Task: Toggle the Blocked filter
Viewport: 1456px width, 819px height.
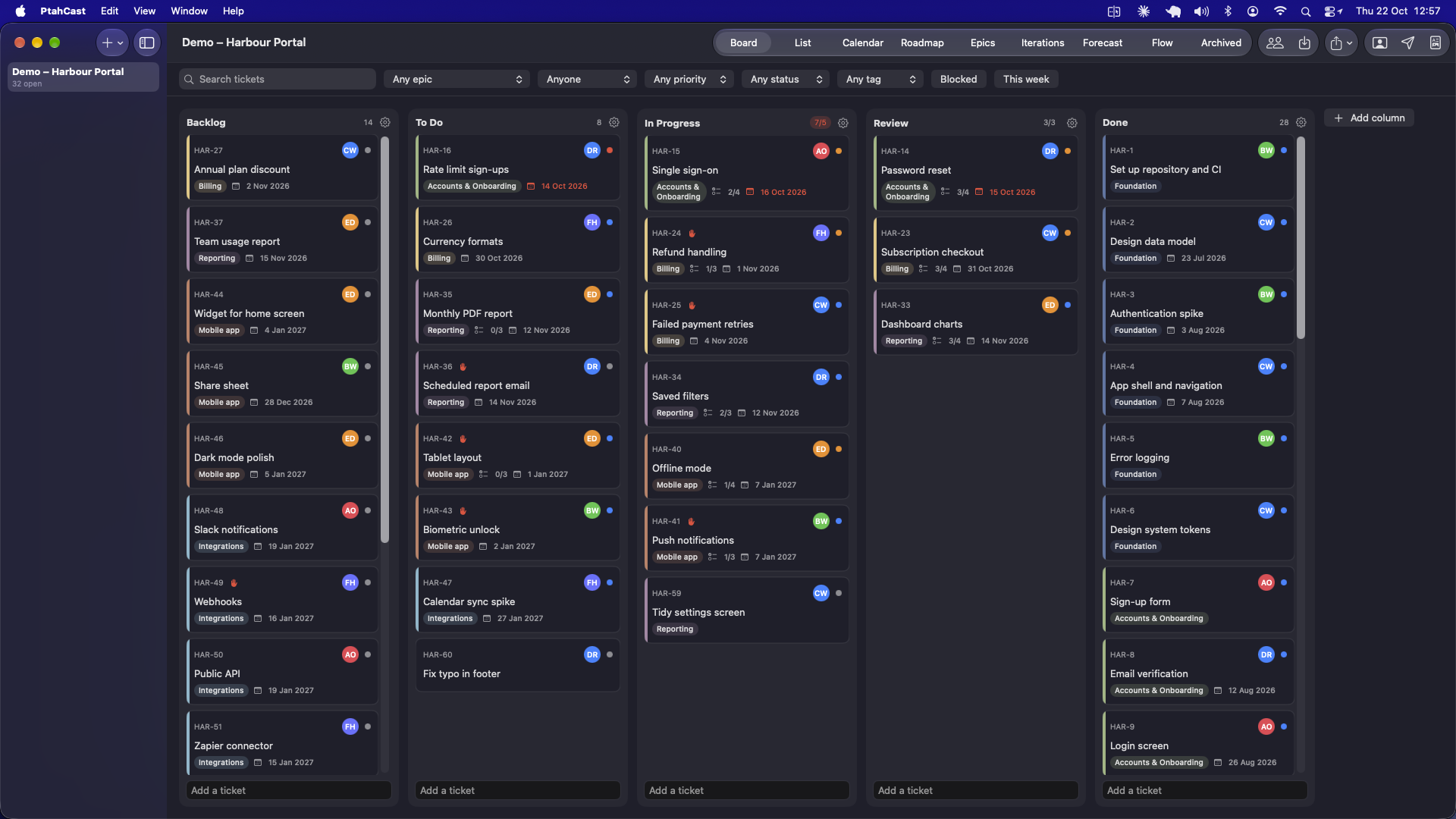Action: point(959,79)
